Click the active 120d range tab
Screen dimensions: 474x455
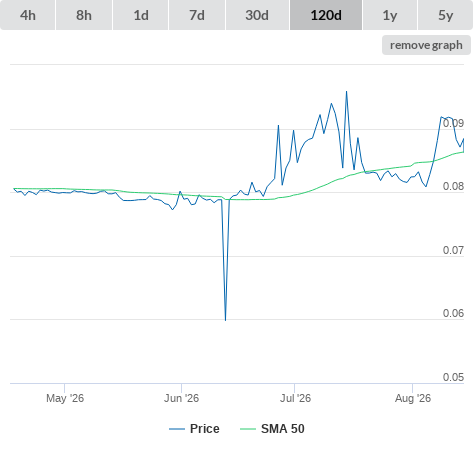tap(326, 15)
